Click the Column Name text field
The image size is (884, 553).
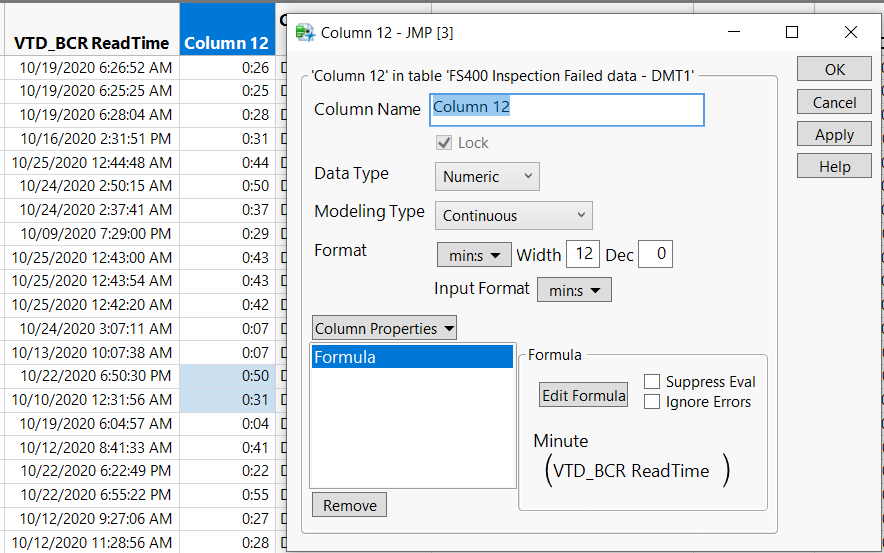pyautogui.click(x=567, y=109)
